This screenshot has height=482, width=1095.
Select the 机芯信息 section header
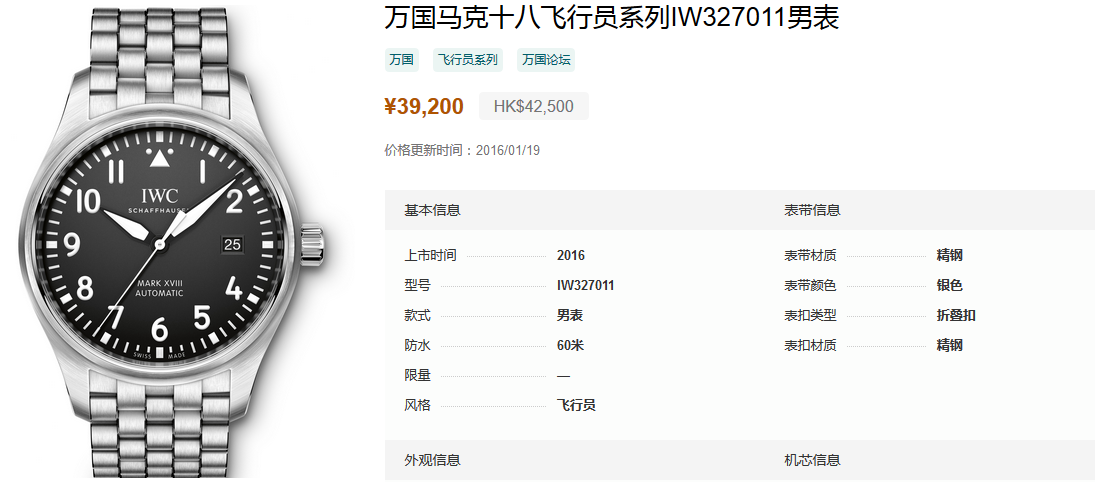[x=812, y=460]
